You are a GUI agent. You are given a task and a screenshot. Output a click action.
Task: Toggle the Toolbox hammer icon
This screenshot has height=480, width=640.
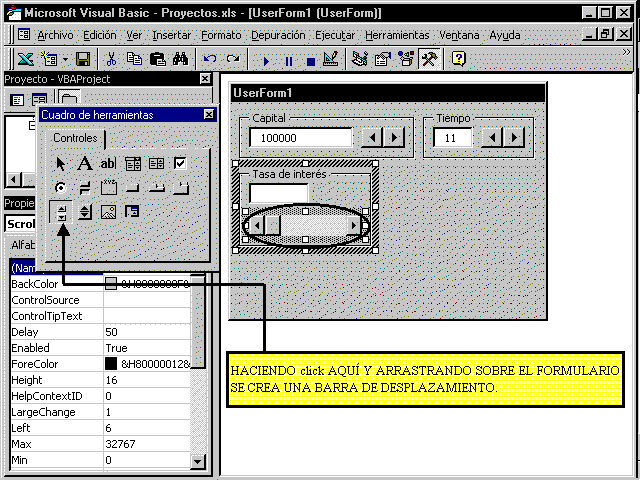[429, 60]
